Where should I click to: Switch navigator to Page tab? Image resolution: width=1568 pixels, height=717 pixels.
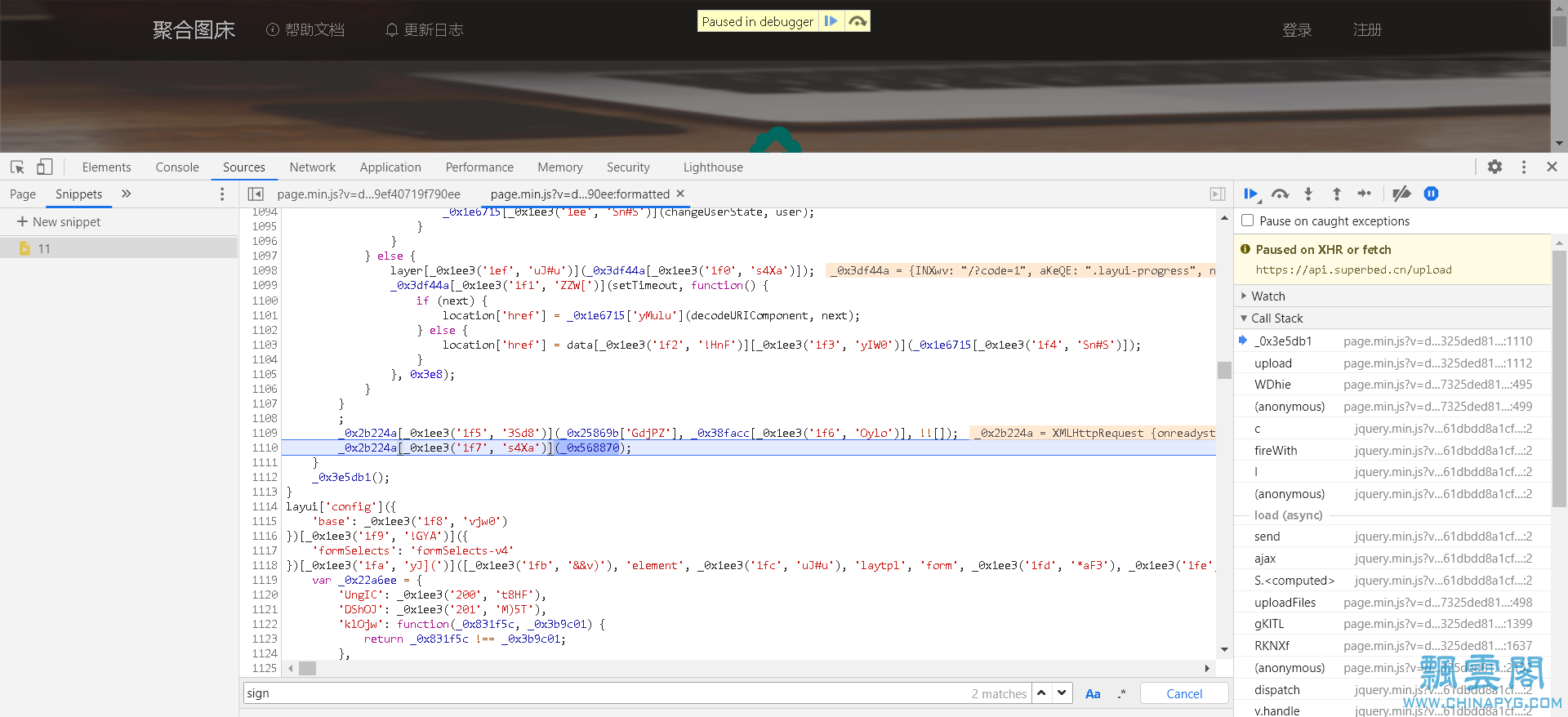[23, 194]
